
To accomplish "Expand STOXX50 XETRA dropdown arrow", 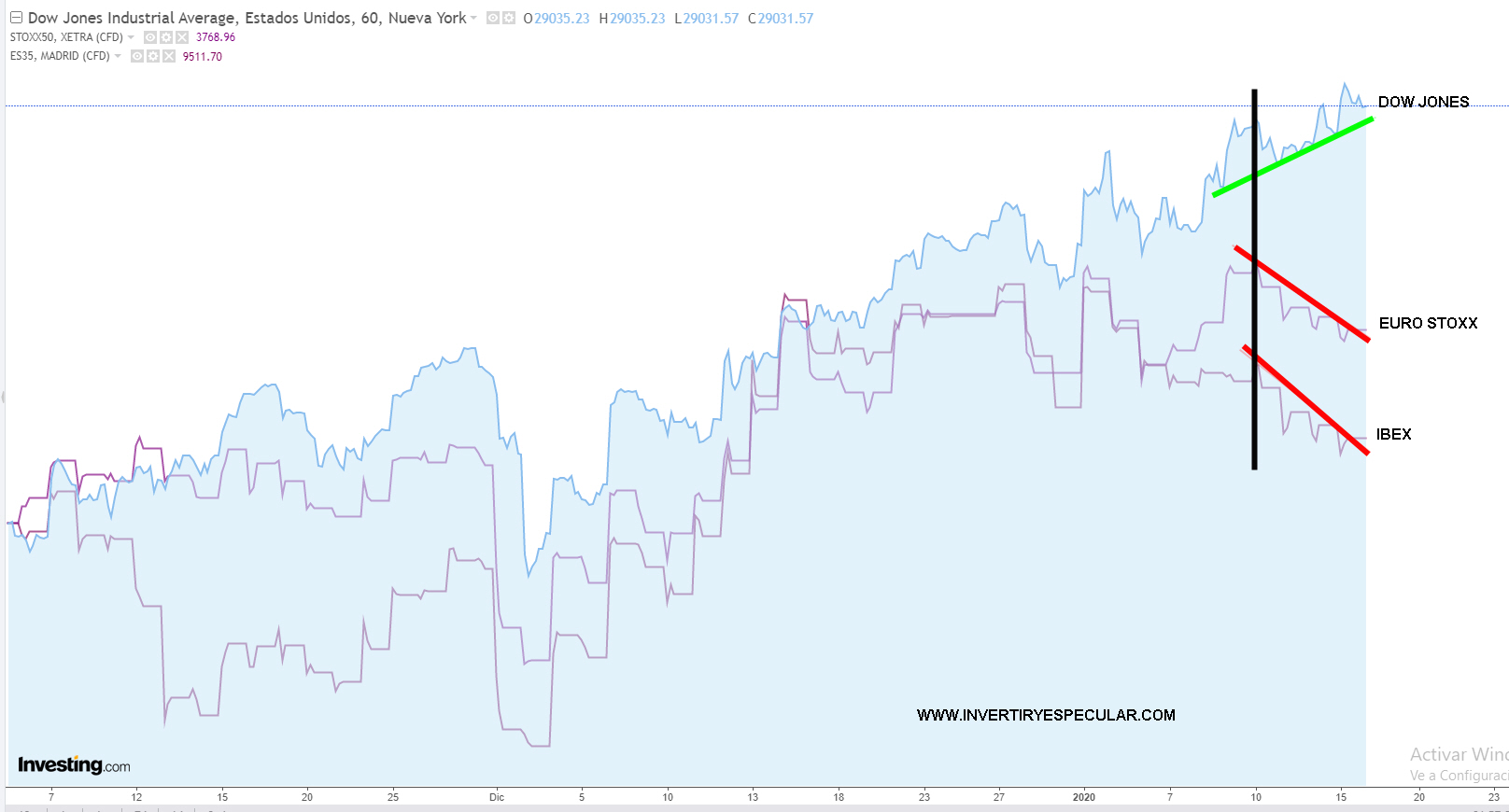I will click(x=131, y=37).
